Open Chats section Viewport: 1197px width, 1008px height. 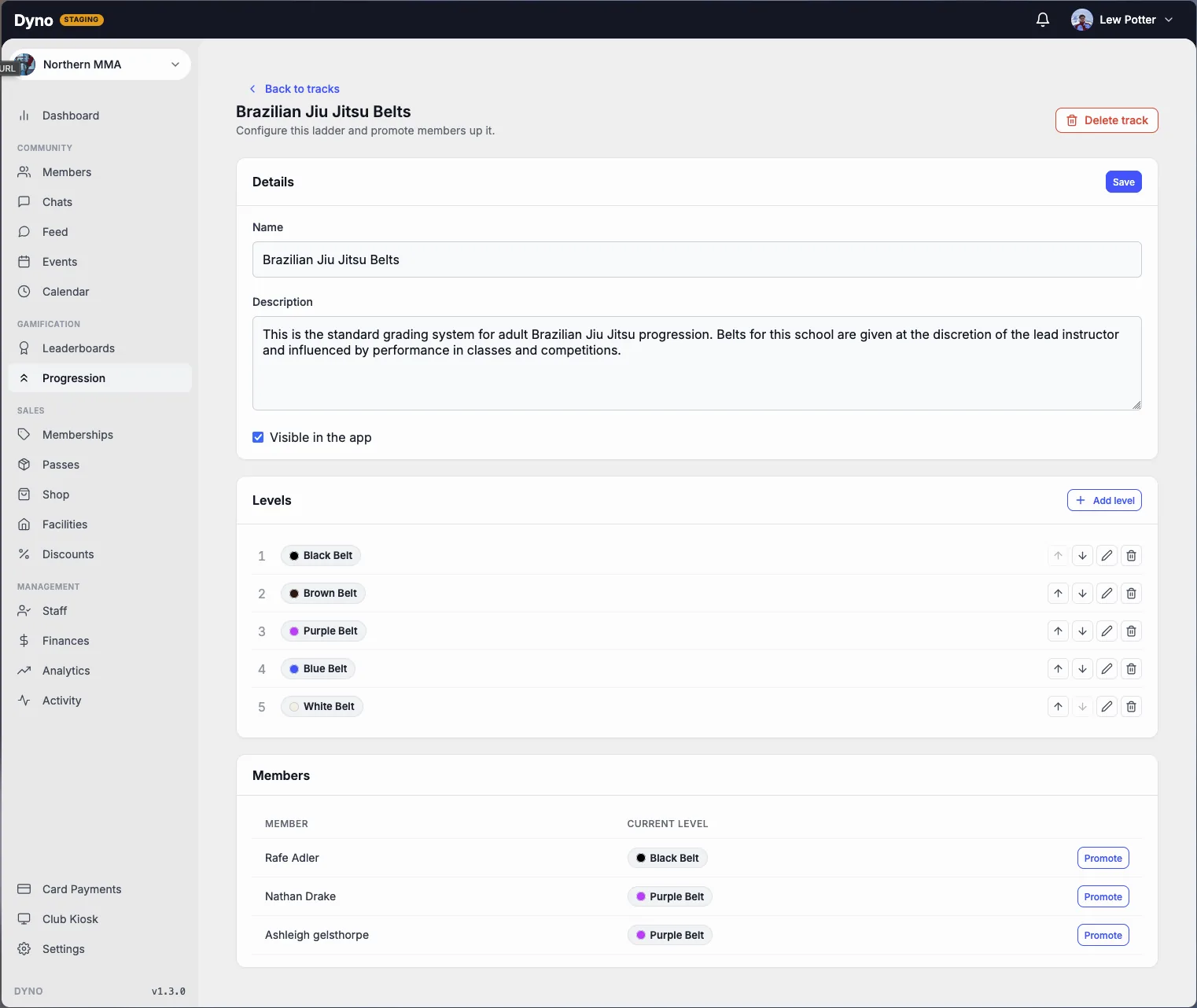coord(100,202)
